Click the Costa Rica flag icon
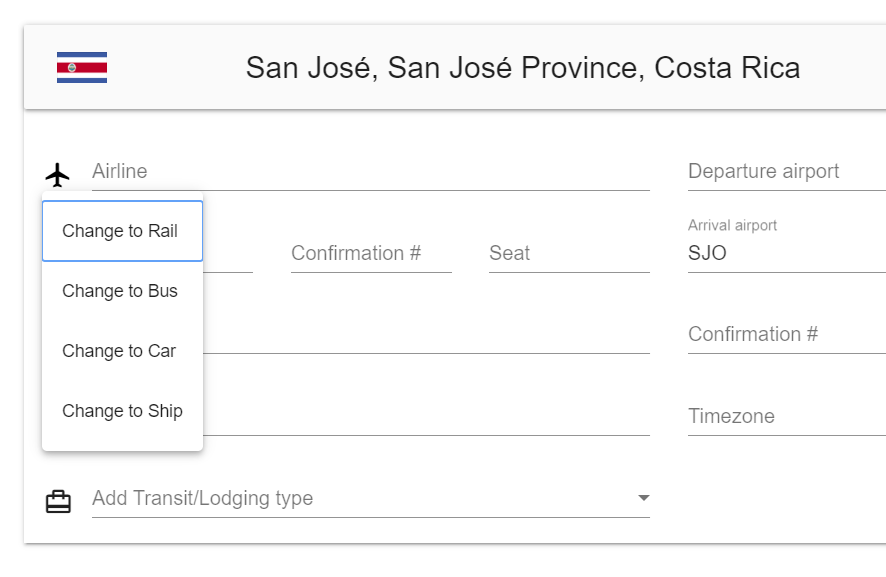This screenshot has width=886, height=577. [82, 67]
